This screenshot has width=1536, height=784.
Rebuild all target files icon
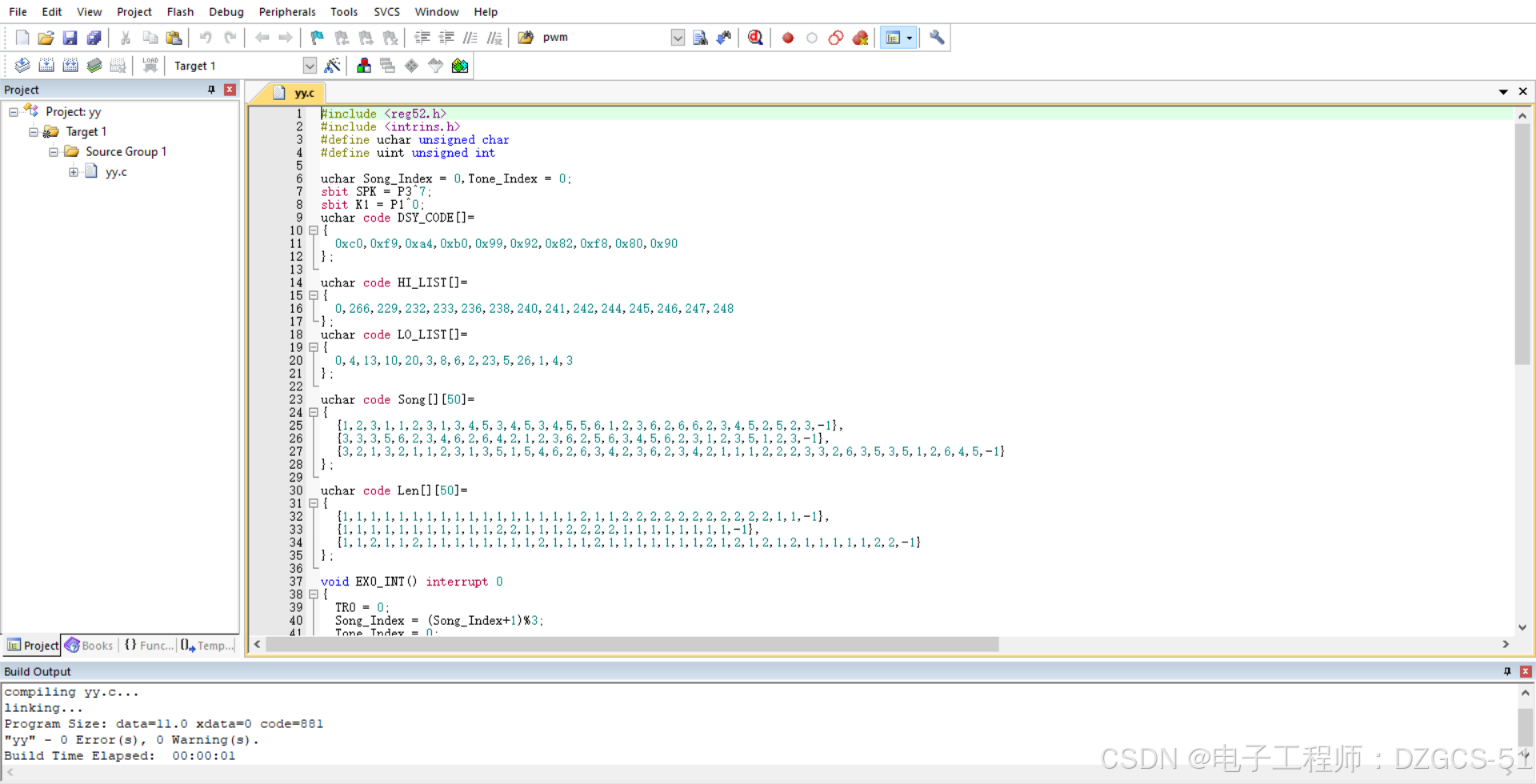coord(70,66)
